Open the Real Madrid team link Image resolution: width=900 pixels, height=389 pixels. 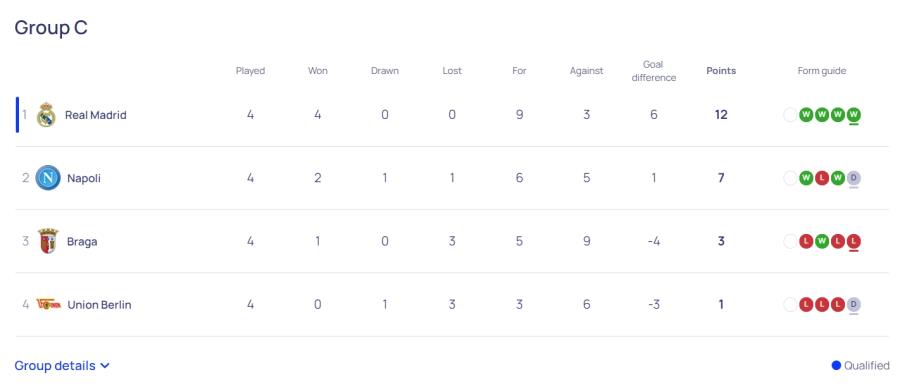(96, 115)
